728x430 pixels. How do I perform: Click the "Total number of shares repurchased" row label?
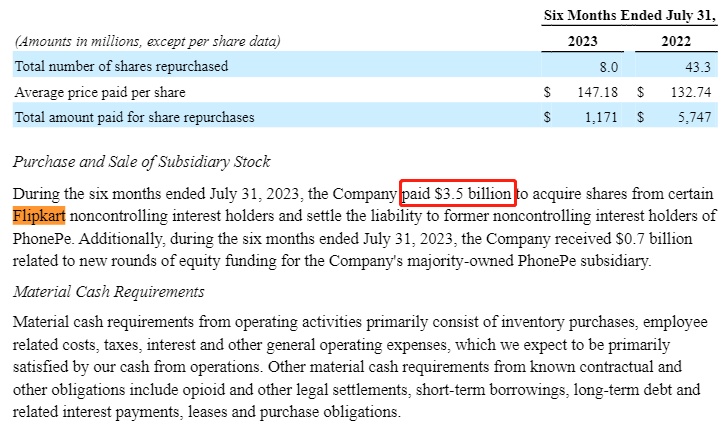click(x=121, y=66)
